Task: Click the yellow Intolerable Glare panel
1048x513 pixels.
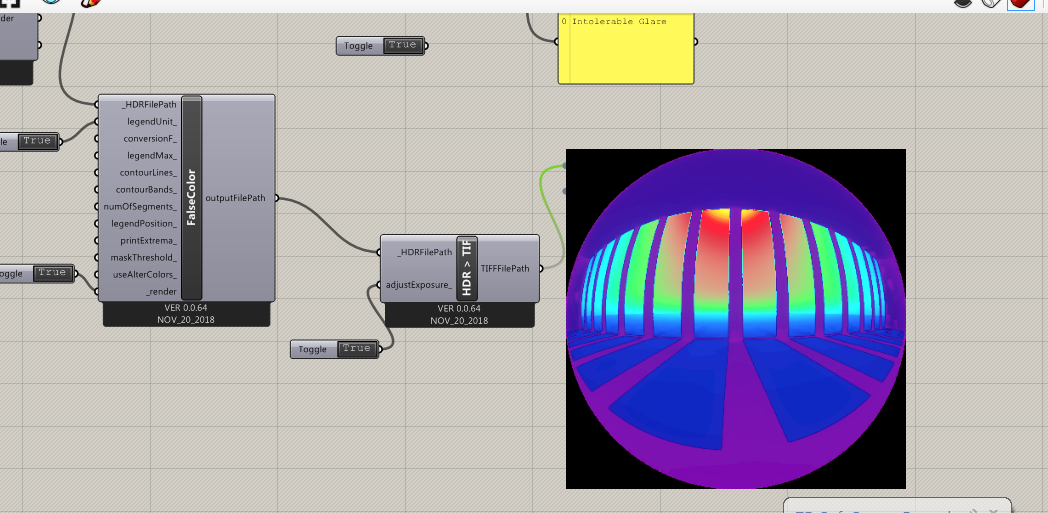Action: click(626, 48)
